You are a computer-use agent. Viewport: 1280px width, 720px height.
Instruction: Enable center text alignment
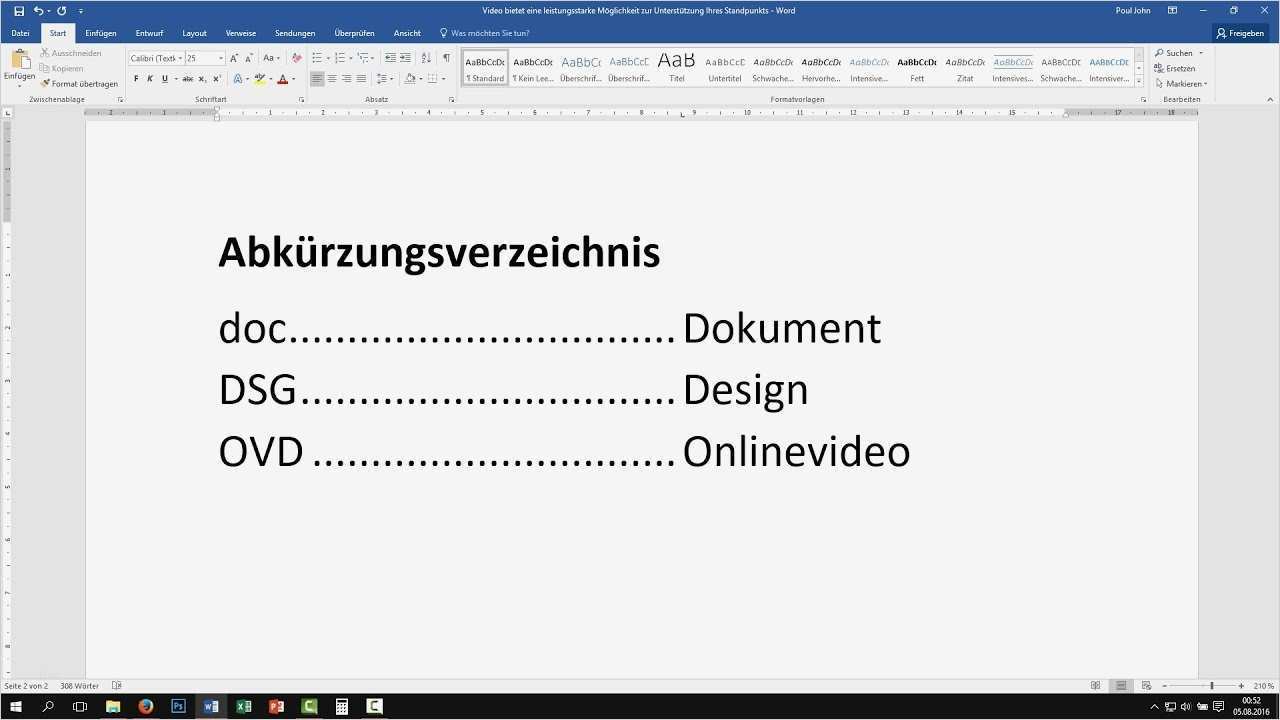click(332, 79)
